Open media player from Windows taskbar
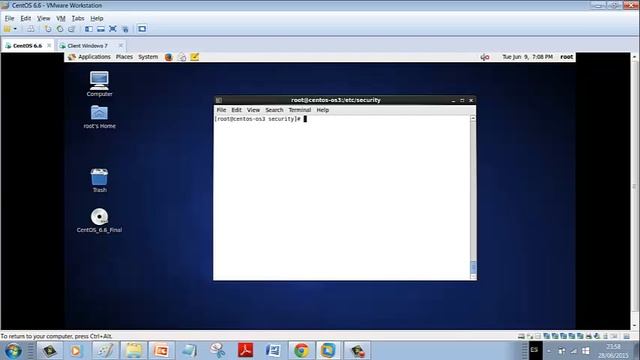640x360 pixels. point(76,351)
